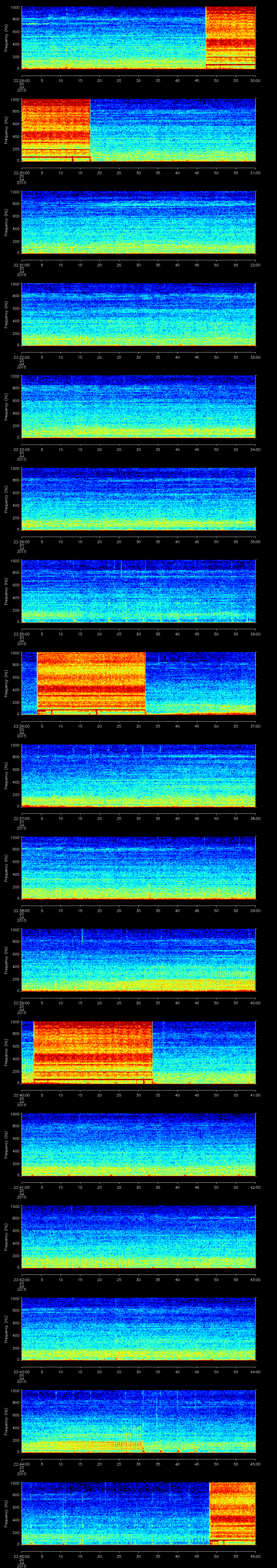This screenshot has height=1568, width=277.
Task: Open the 22:31 spectrogram panel
Action: click(x=138, y=222)
